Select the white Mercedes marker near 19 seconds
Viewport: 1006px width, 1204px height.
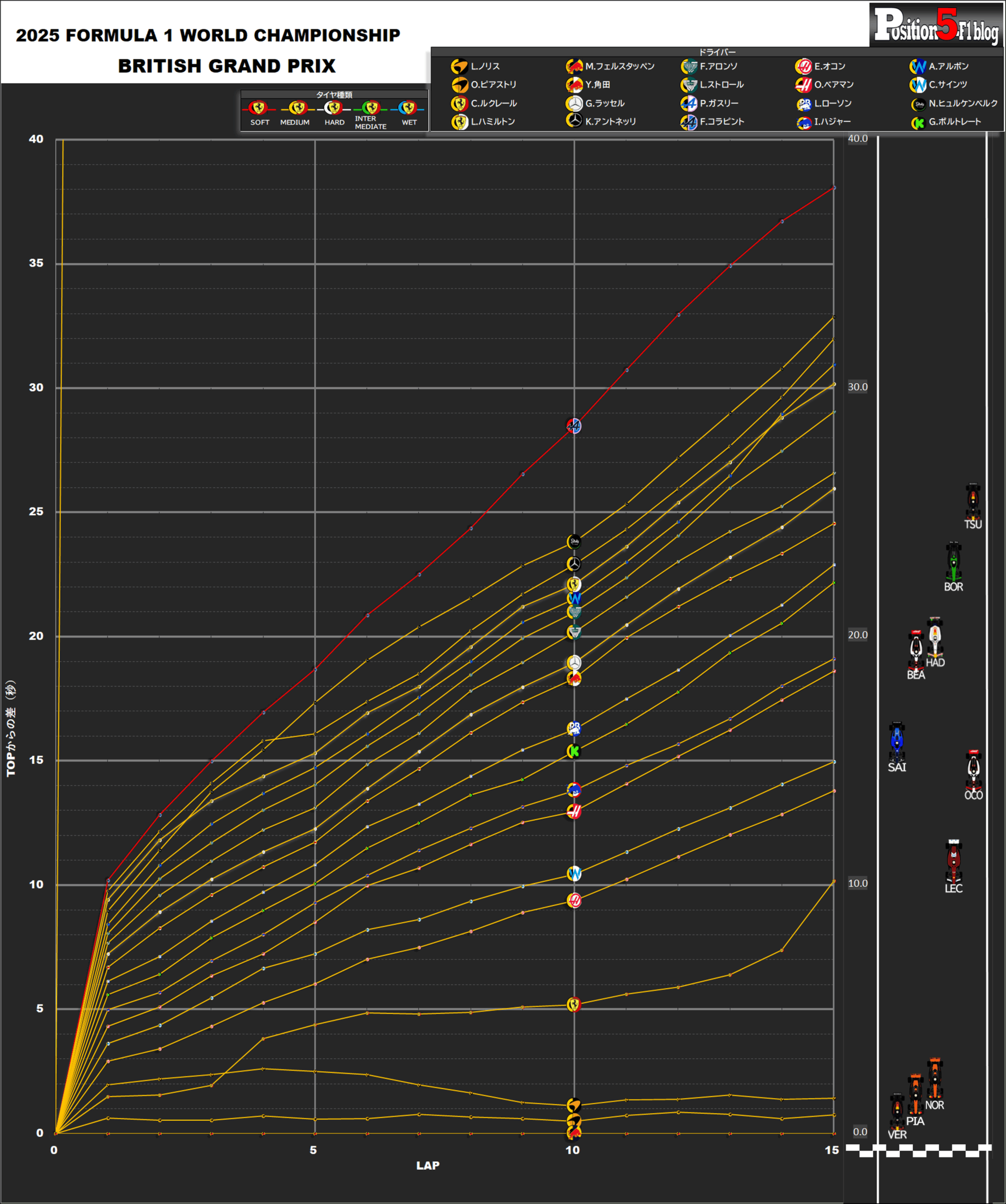(574, 662)
